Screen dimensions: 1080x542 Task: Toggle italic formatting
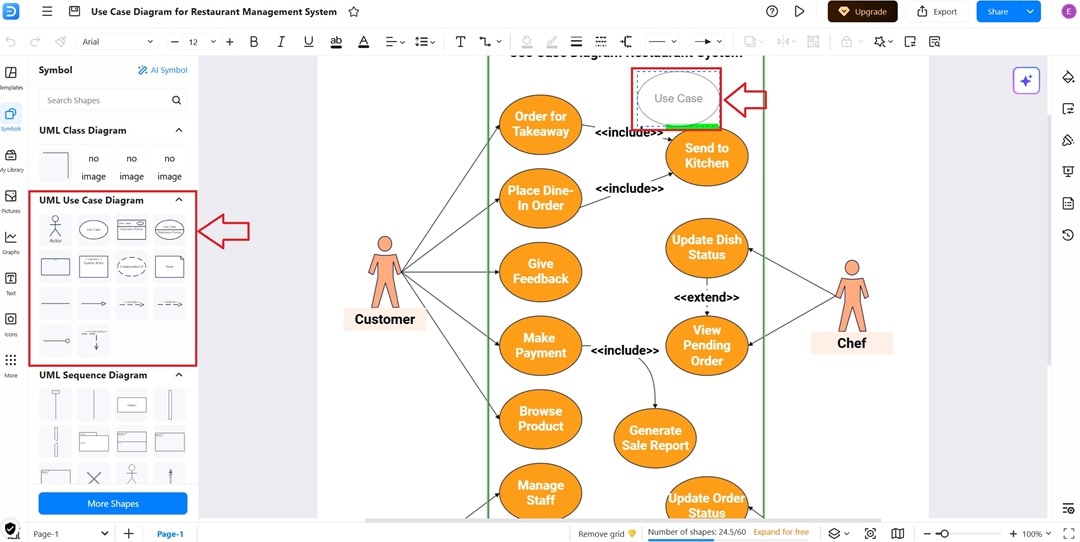[x=280, y=42]
